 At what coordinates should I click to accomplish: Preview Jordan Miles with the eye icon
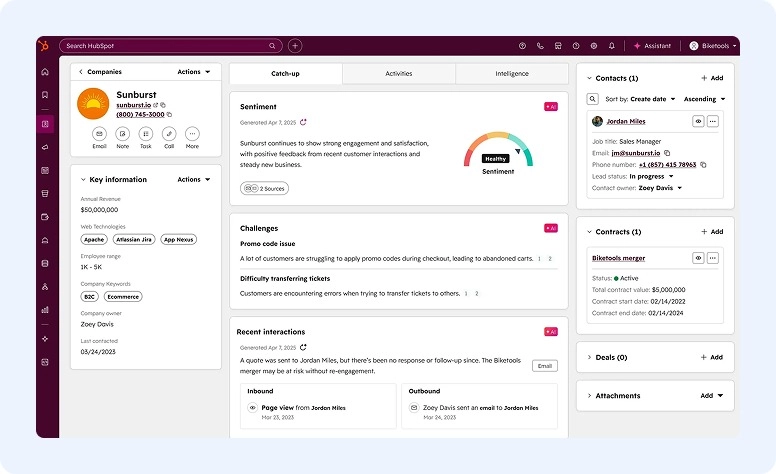click(x=698, y=121)
